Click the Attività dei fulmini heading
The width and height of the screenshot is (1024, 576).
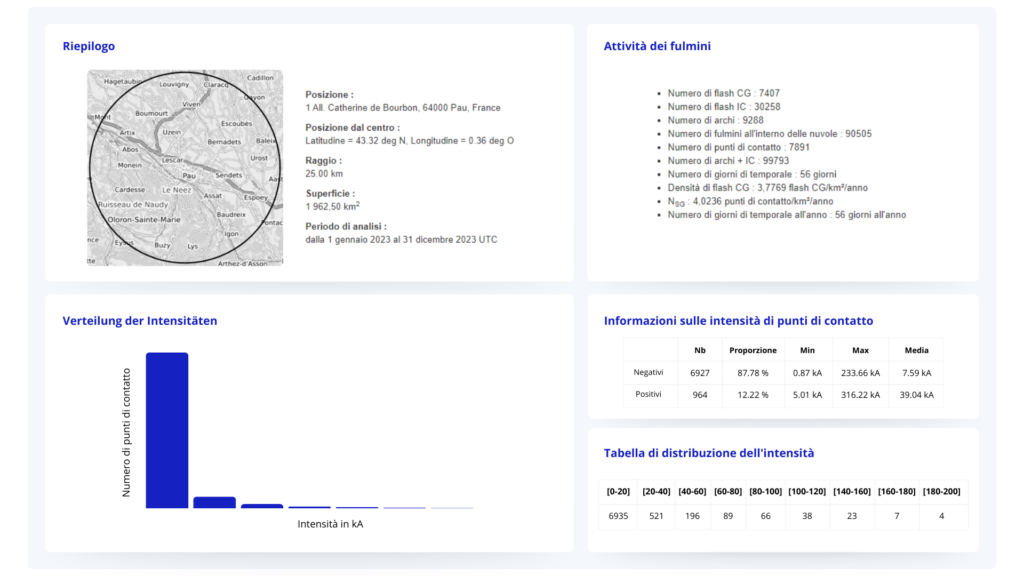coord(657,46)
